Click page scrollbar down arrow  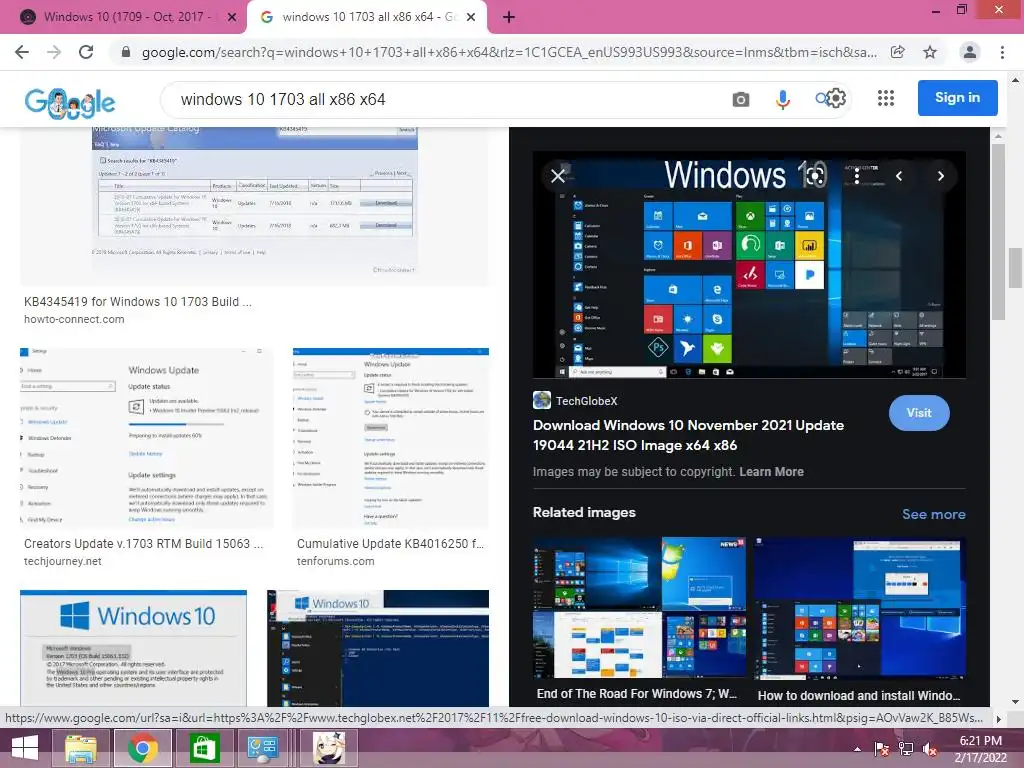point(1015,702)
